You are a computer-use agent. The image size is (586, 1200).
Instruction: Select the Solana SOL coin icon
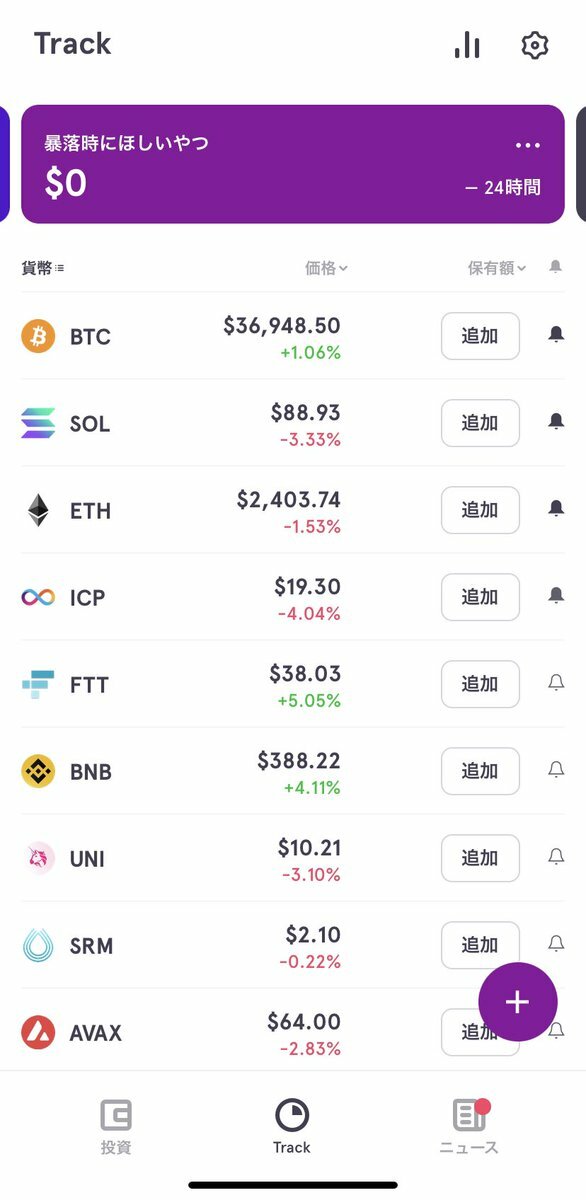pos(39,424)
